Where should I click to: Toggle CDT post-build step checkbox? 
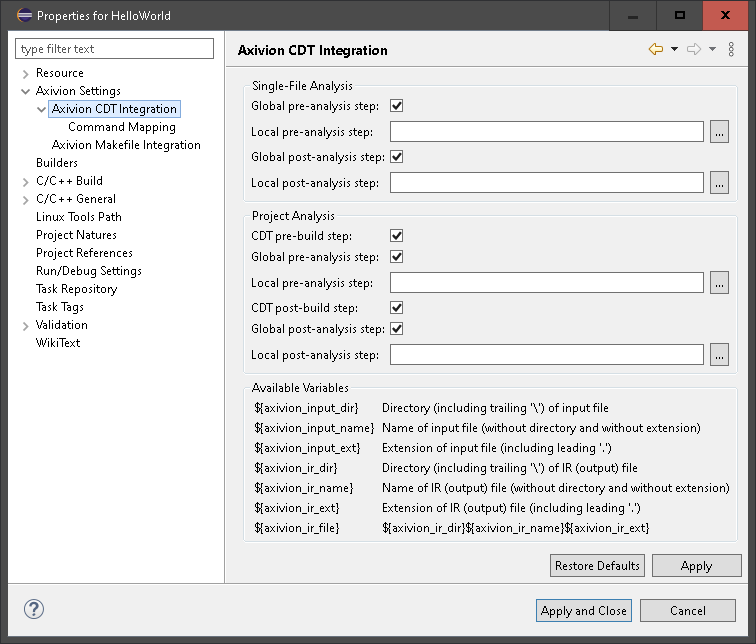[x=397, y=308]
